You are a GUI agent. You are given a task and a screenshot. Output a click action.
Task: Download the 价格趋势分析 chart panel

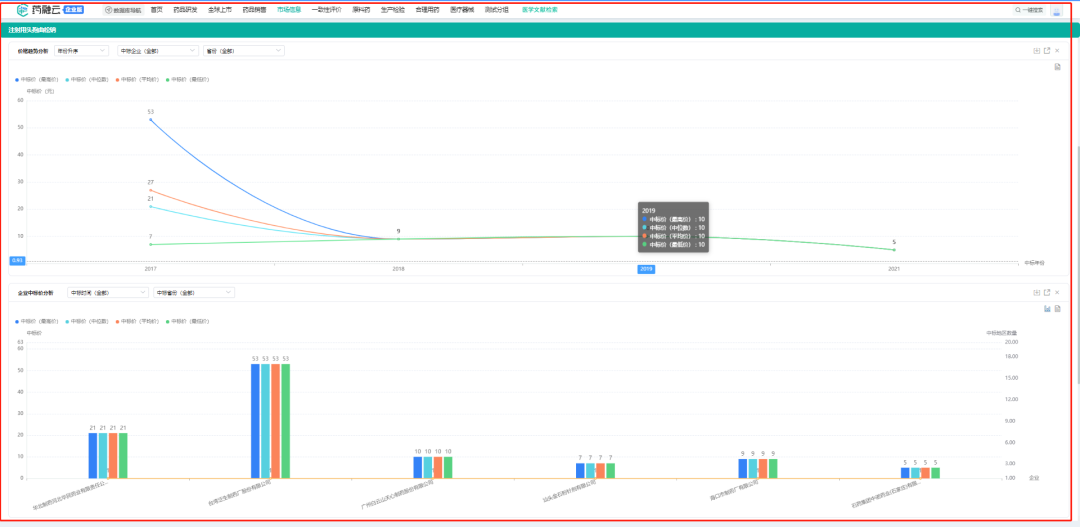(1037, 51)
